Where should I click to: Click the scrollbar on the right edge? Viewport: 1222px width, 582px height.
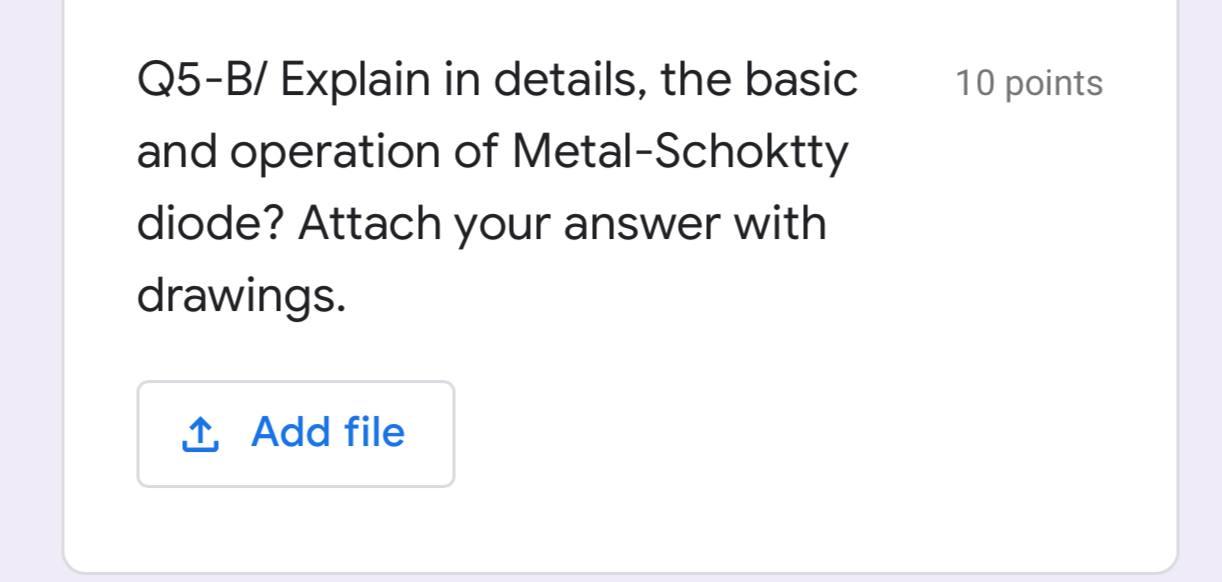tap(1216, 290)
